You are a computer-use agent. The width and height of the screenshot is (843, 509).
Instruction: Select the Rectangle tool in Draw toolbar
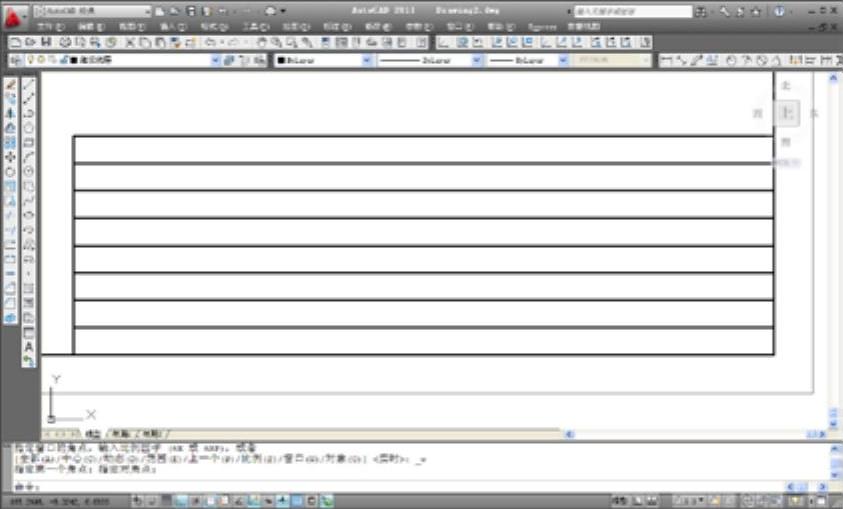(x=28, y=142)
